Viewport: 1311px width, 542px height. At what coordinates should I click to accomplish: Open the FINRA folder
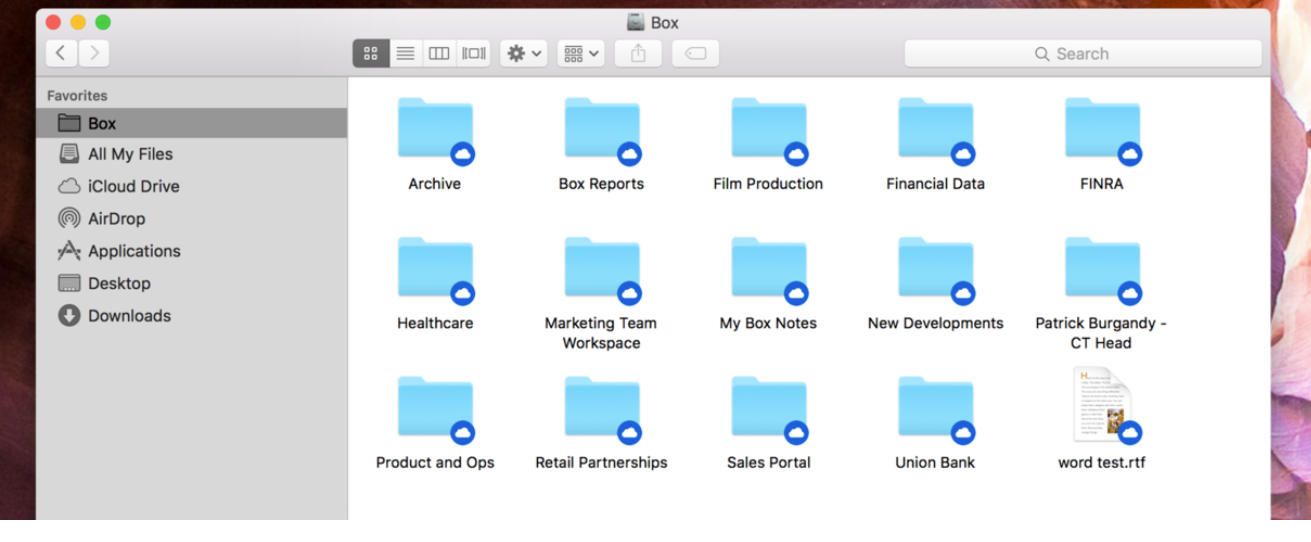click(1102, 128)
